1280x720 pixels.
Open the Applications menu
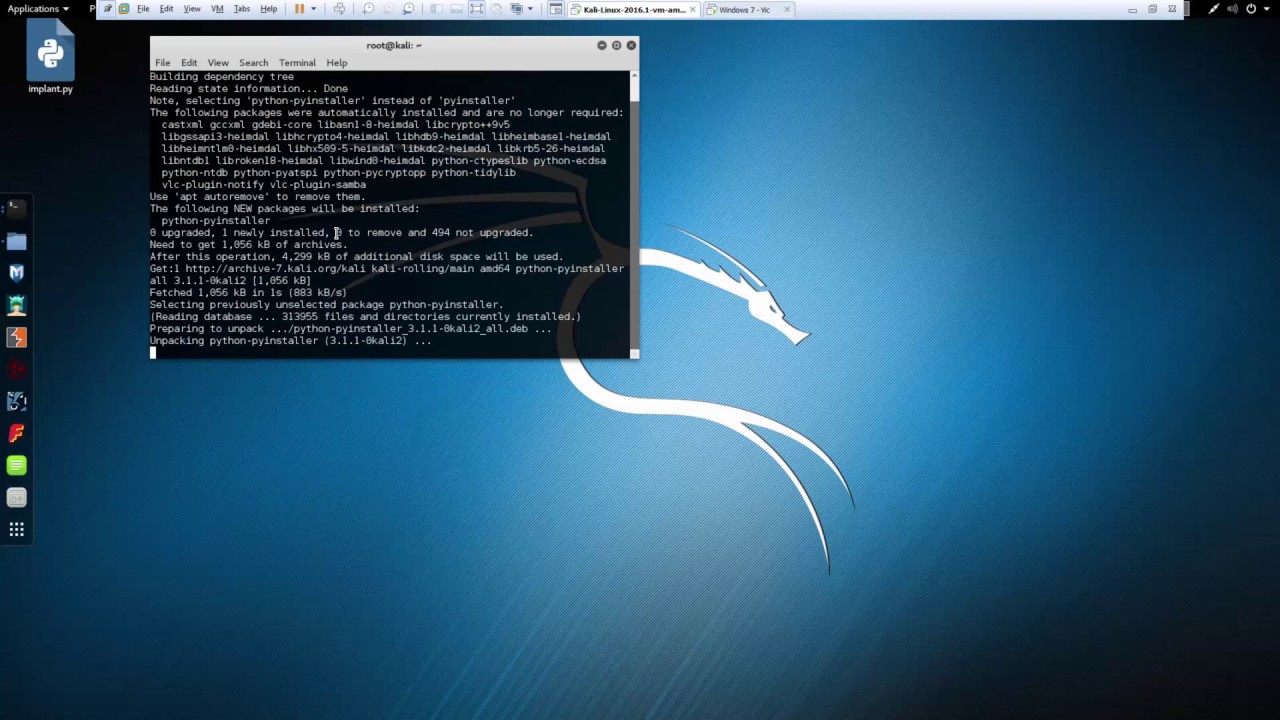pos(38,9)
